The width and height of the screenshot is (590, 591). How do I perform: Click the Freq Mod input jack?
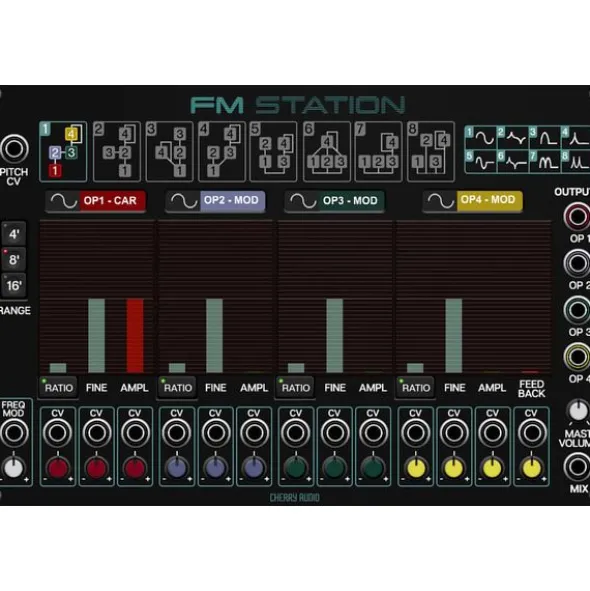pyautogui.click(x=14, y=433)
